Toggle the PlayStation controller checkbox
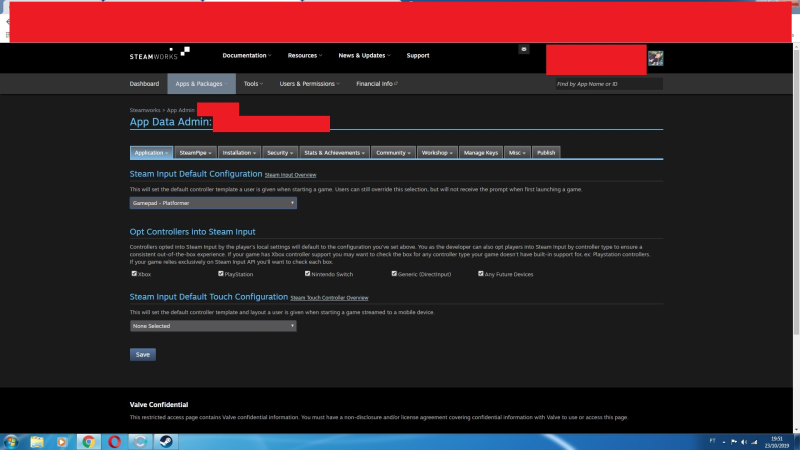 tap(221, 273)
